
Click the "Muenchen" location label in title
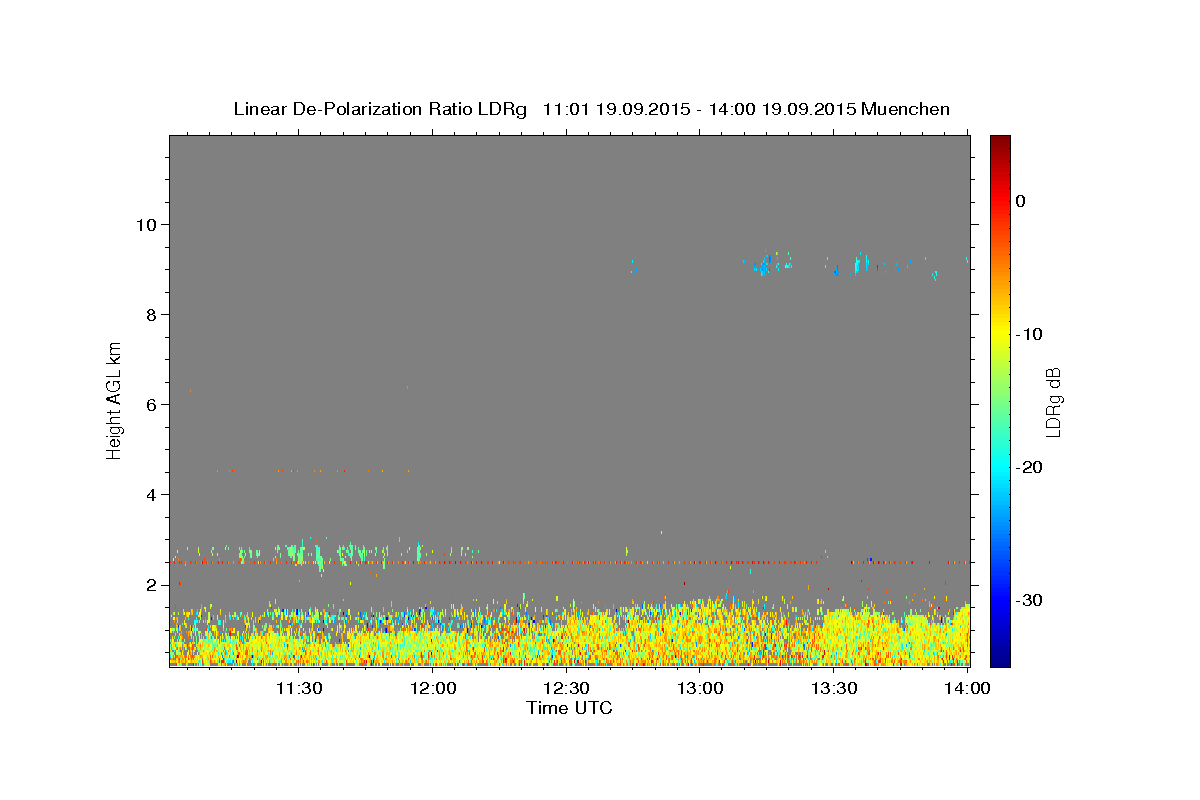[905, 109]
